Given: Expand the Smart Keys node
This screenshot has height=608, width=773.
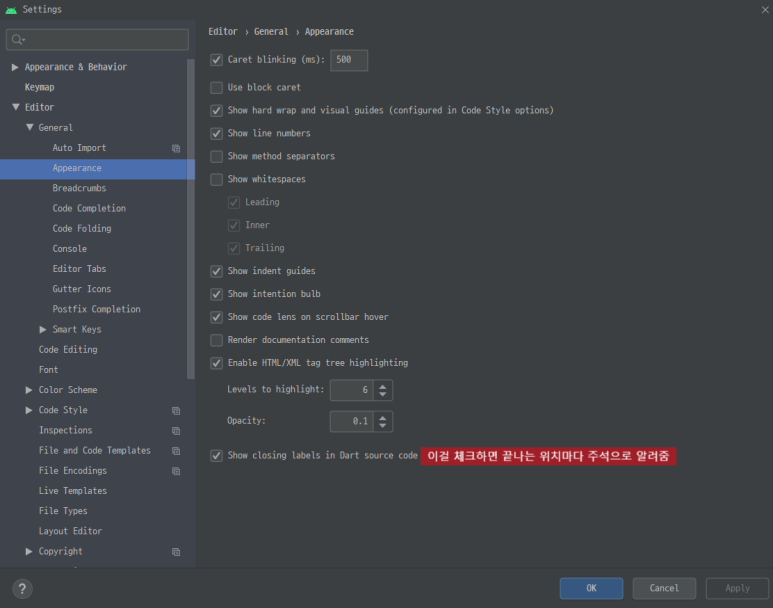Looking at the screenshot, I should pos(43,329).
